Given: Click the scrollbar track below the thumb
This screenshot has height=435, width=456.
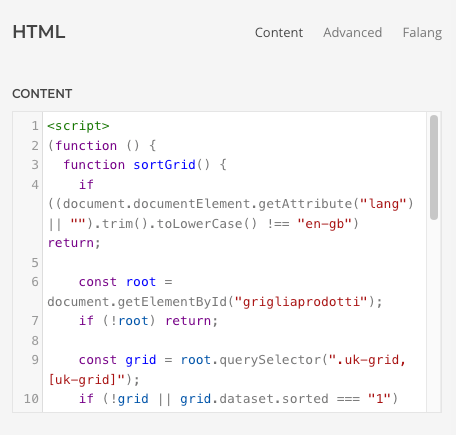Looking at the screenshot, I should pos(434,315).
